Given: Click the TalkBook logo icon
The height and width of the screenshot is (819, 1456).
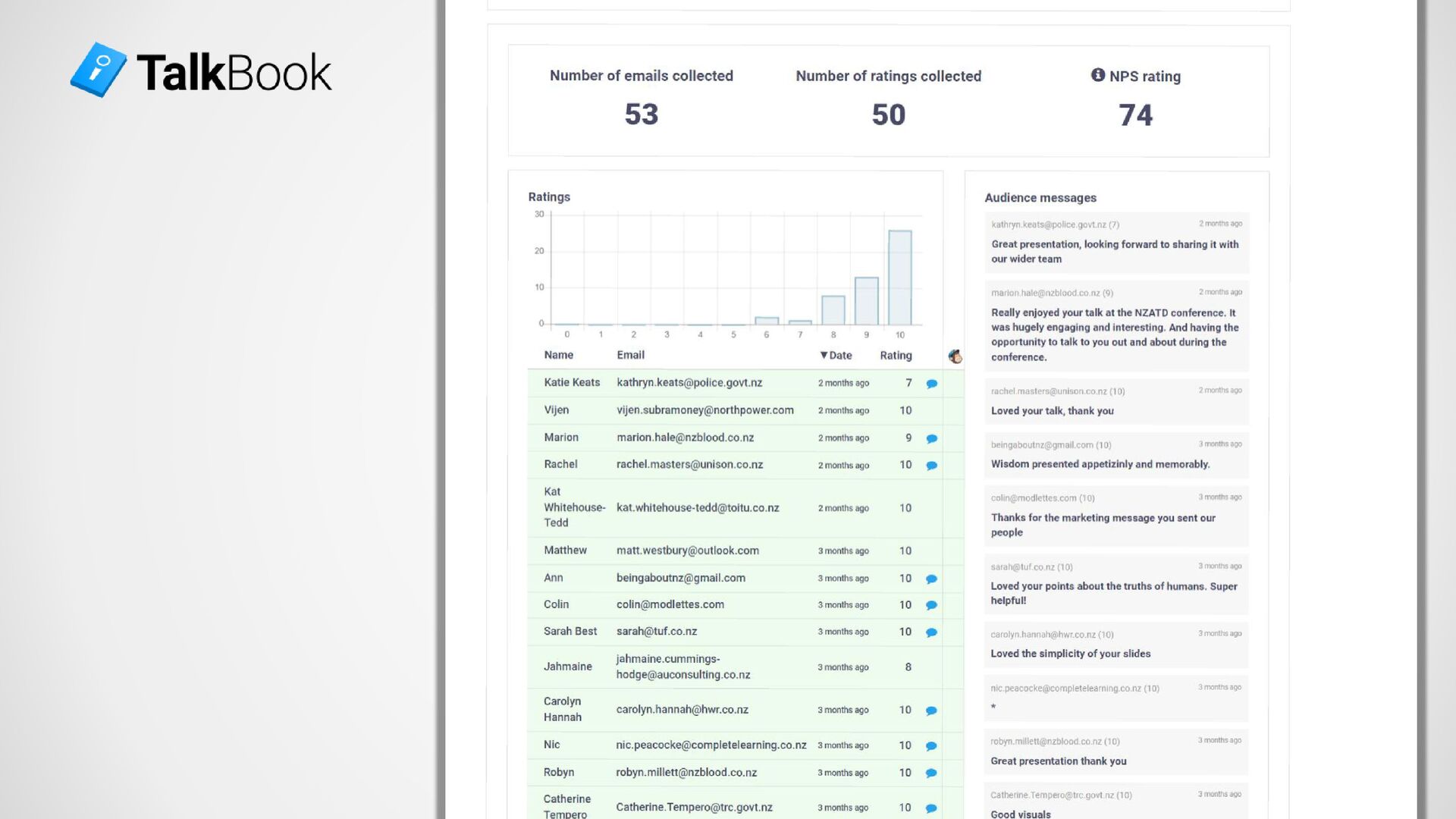Looking at the screenshot, I should point(99,70).
